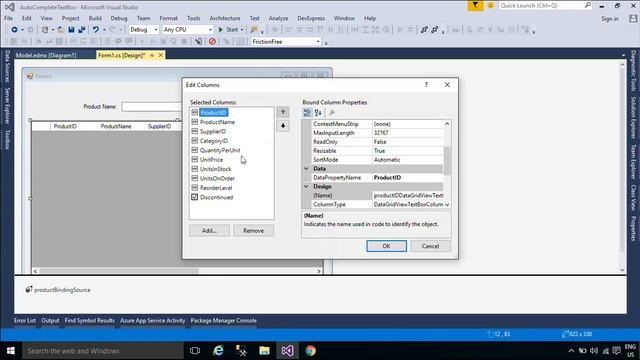Click Cancel in Edit Columns dialog
This screenshot has width=640, height=360.
click(x=431, y=246)
